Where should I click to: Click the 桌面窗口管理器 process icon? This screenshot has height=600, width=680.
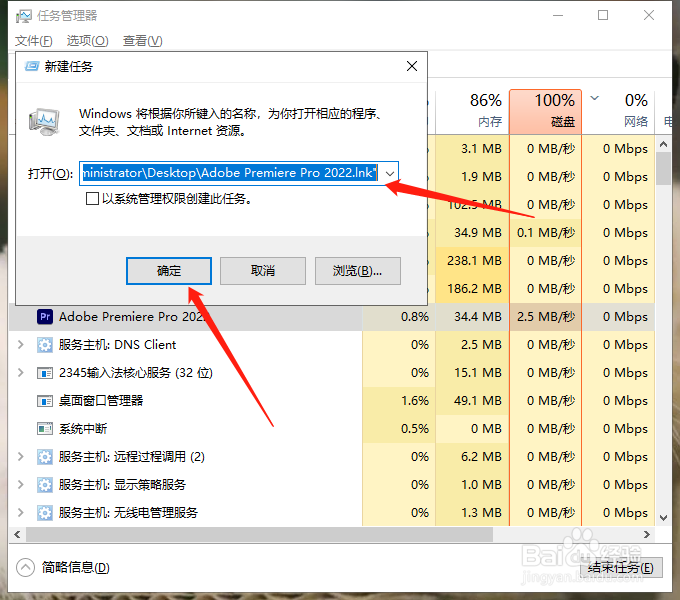click(x=45, y=401)
